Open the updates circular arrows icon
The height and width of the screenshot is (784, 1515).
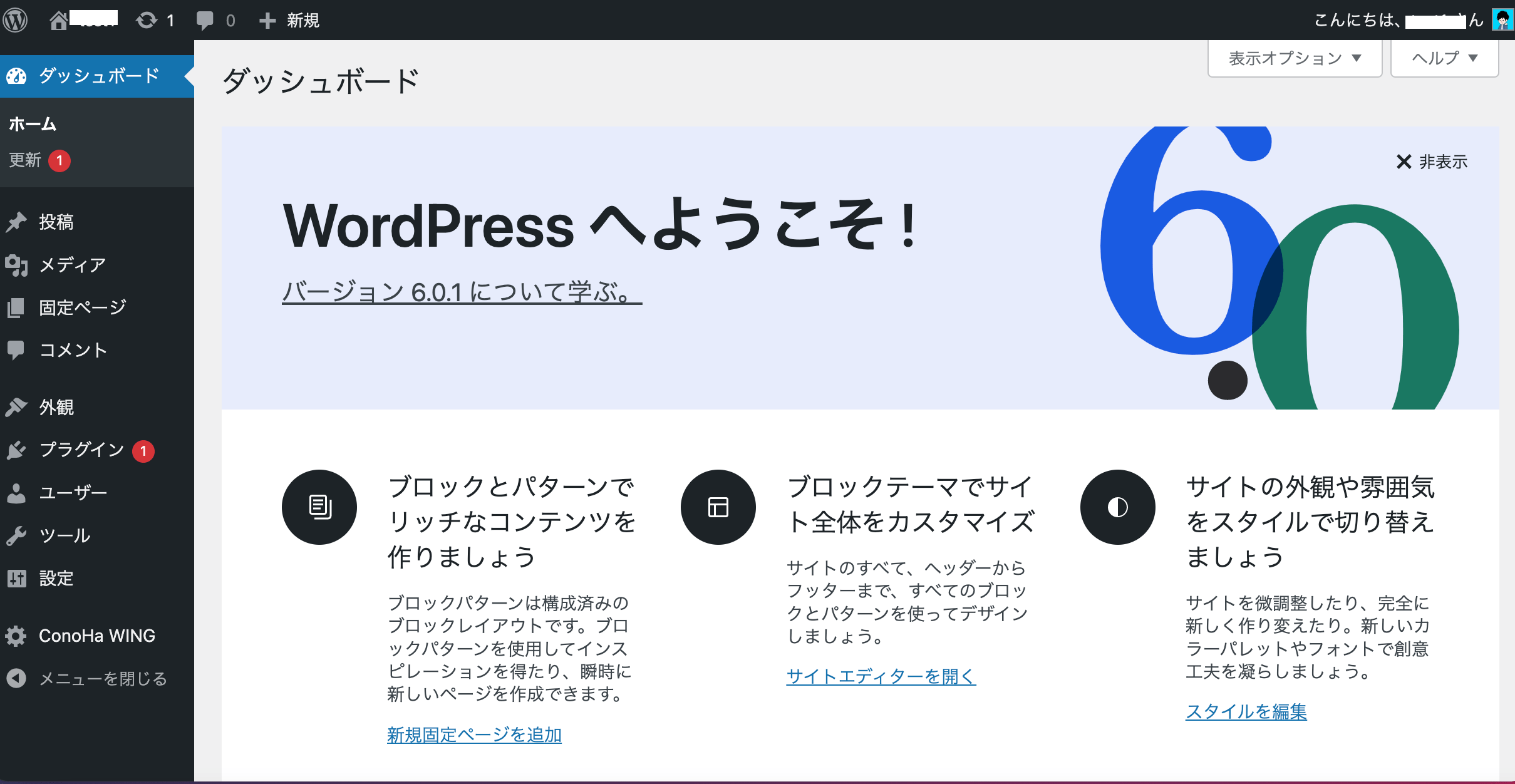[146, 21]
